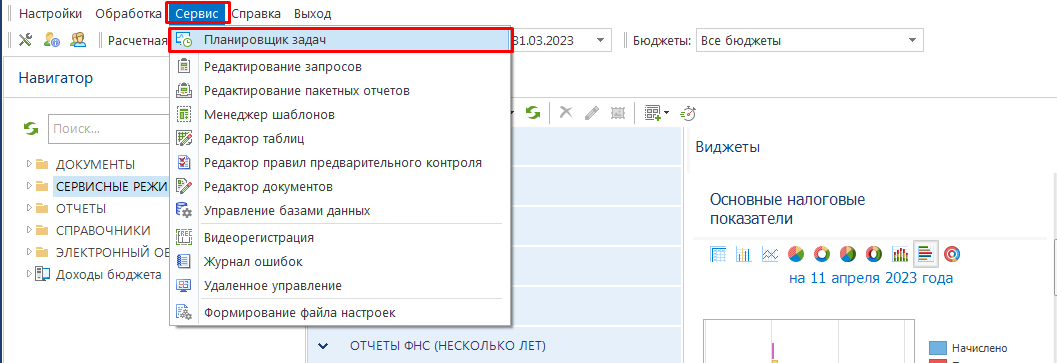Viewport: 1057px width, 363px height.
Task: Click the grey X delete icon
Action: [566, 113]
